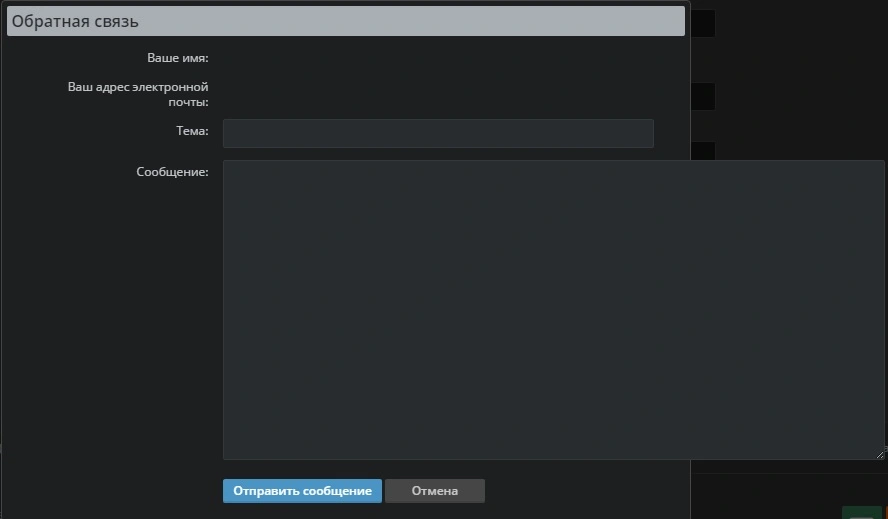Cancel the feedback form with Отмена
Screen dimensions: 888x519
coord(434,491)
